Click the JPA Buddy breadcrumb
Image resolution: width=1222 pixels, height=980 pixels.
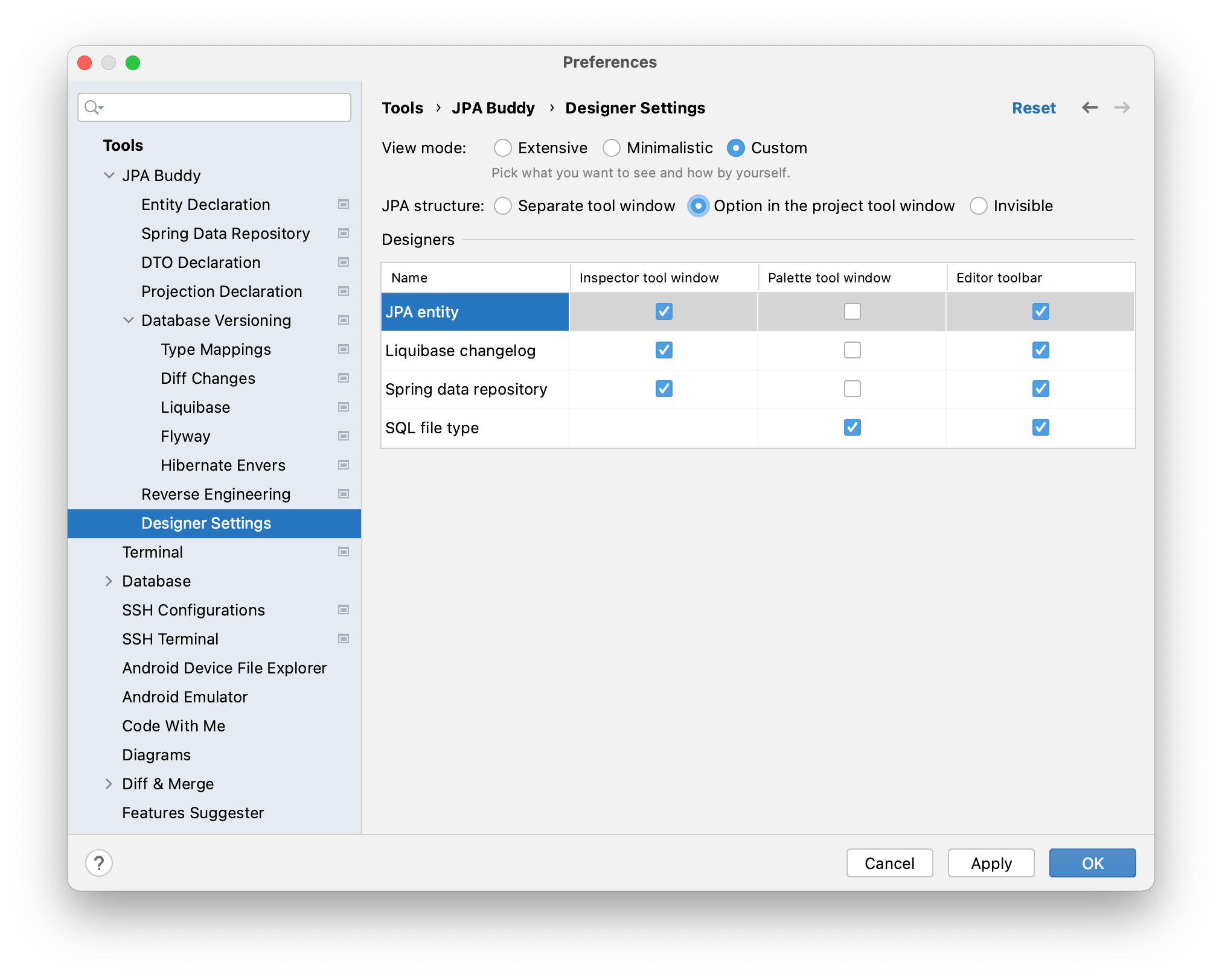coord(493,108)
